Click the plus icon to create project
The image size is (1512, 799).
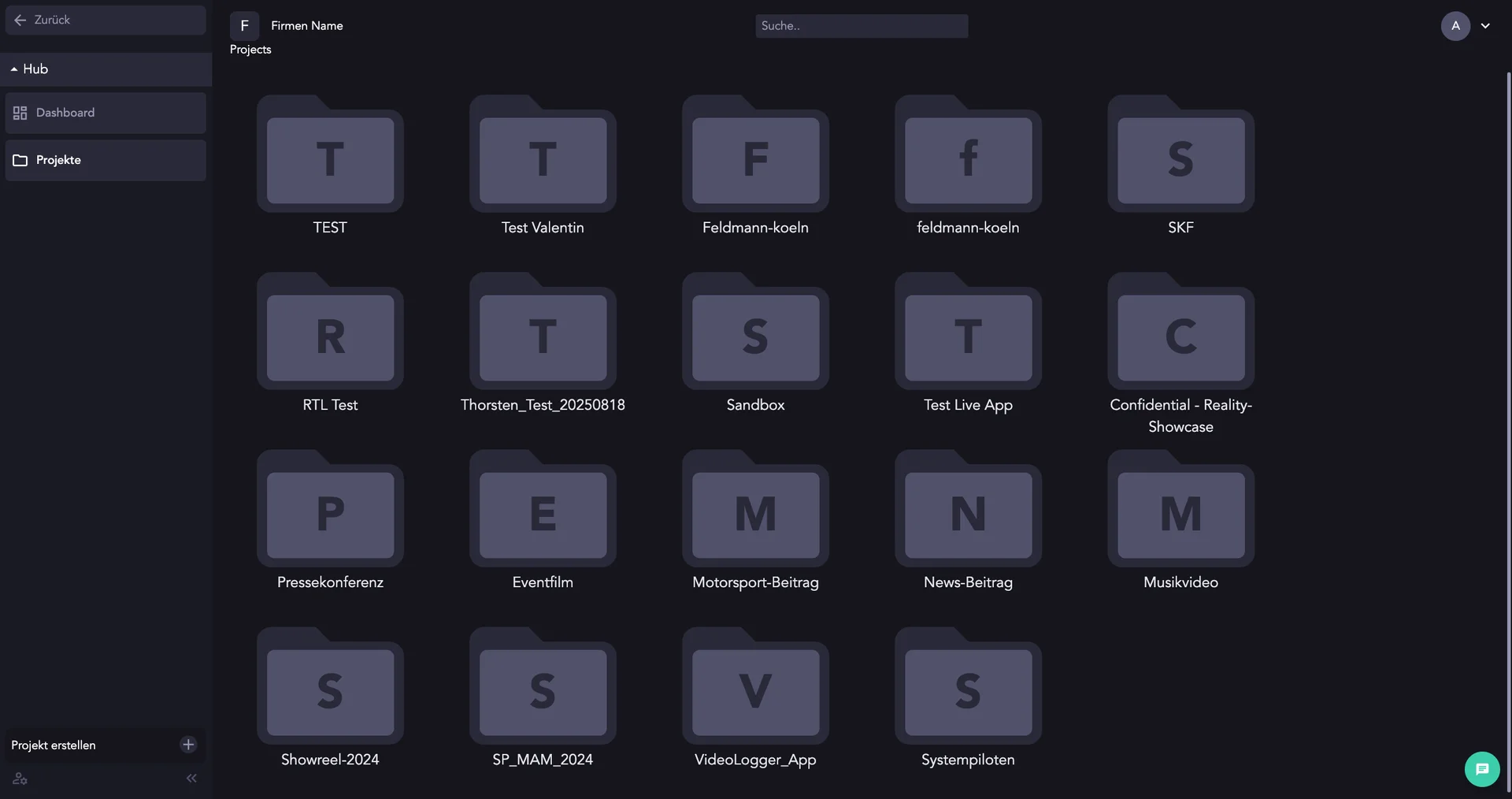click(x=188, y=745)
